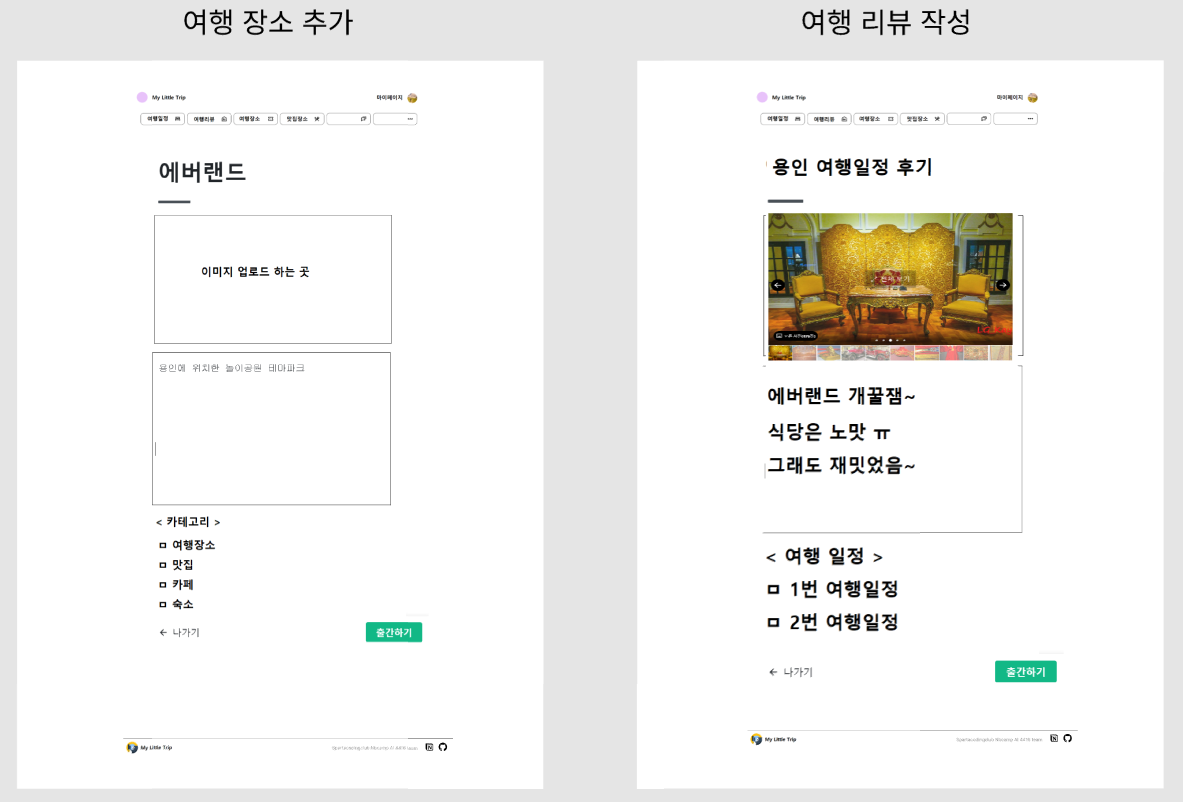
Task: Click the 용인 여행일정 후기 heading
Action: (853, 167)
